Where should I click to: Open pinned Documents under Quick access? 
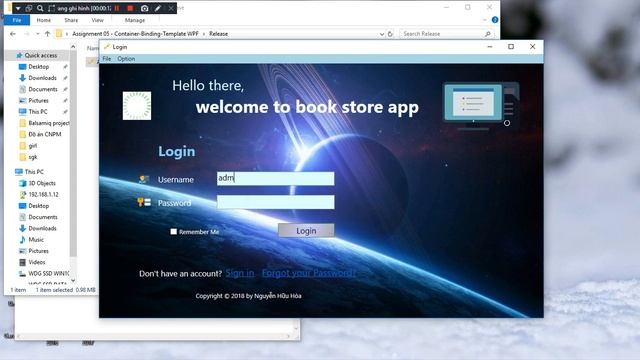[x=42, y=89]
